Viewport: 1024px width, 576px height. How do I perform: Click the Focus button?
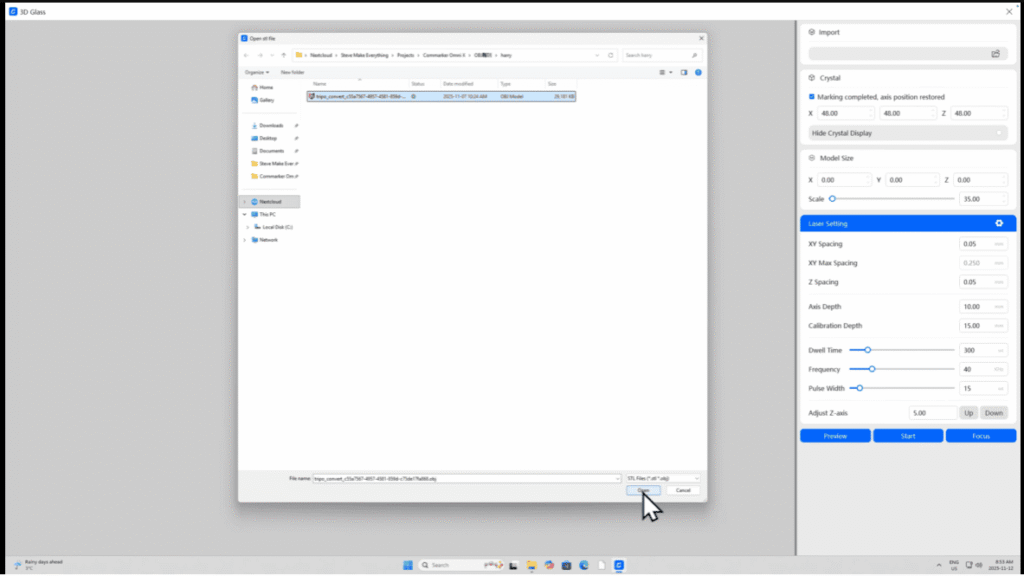980,436
